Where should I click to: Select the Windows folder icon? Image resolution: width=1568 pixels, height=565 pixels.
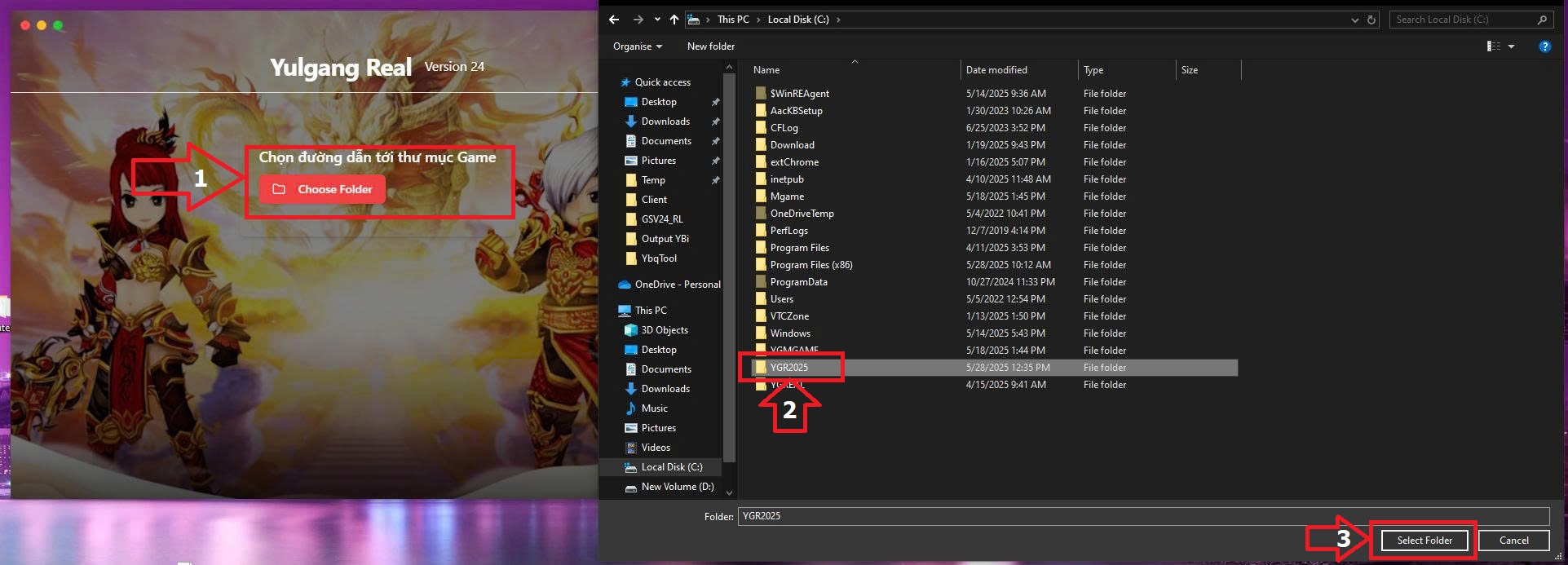pos(761,333)
